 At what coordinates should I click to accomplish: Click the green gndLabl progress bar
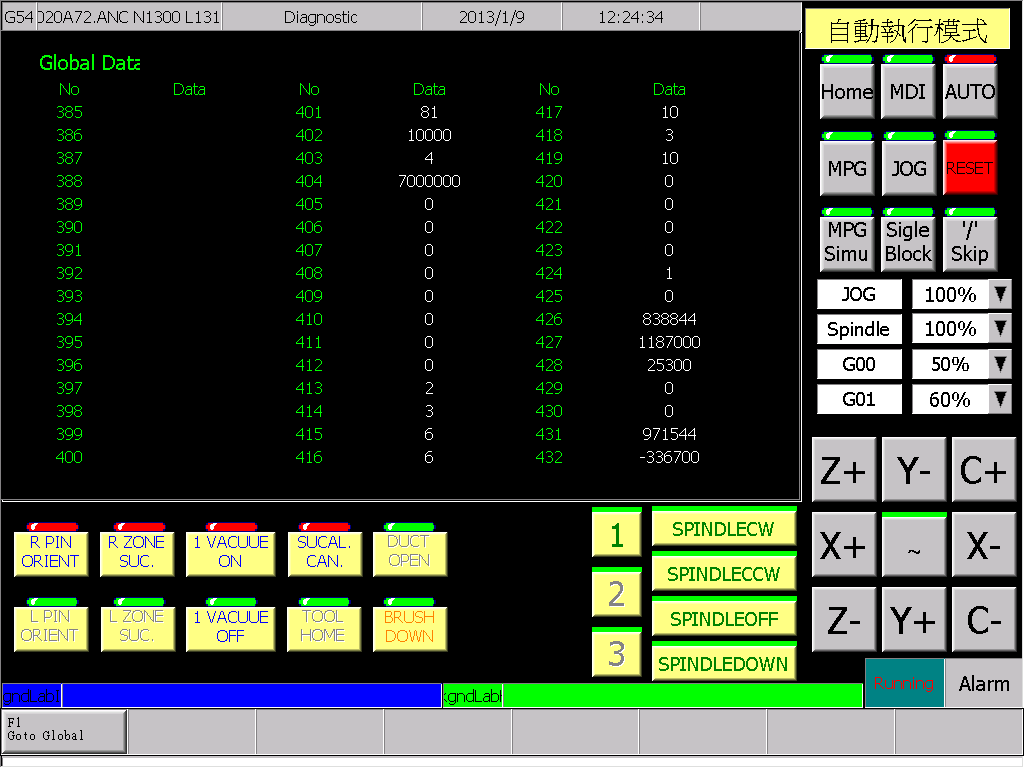(652, 696)
